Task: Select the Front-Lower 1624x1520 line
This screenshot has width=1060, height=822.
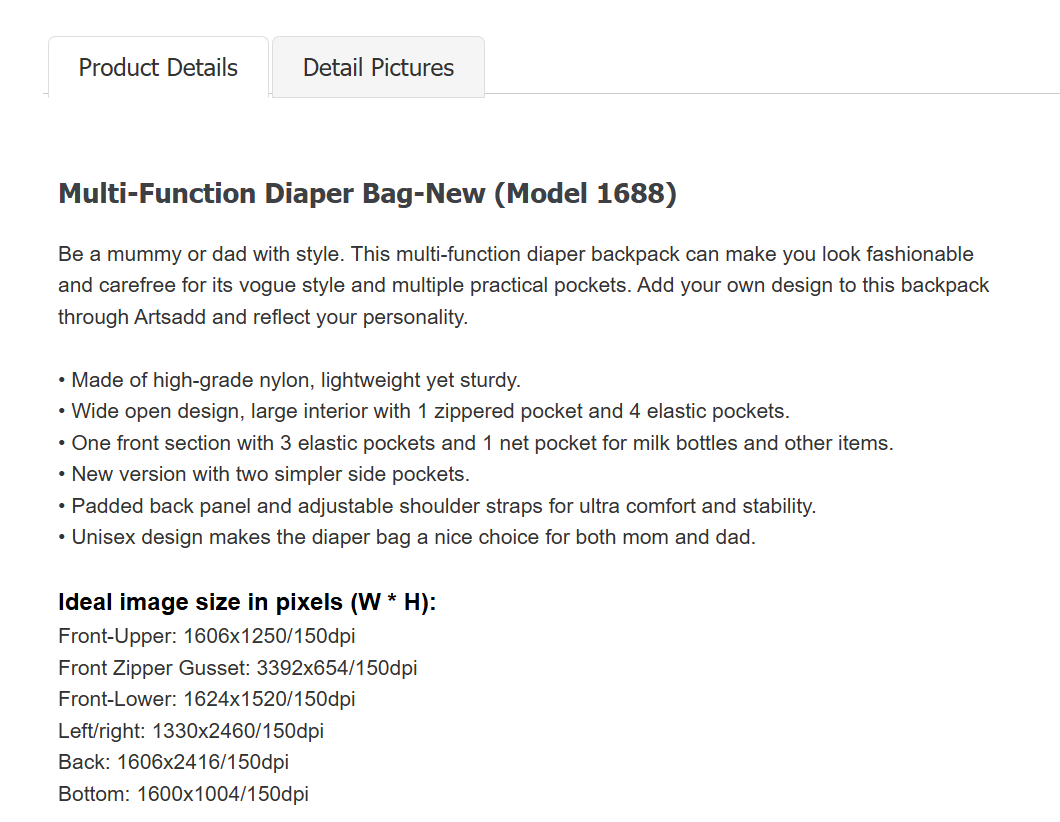Action: tap(206, 699)
